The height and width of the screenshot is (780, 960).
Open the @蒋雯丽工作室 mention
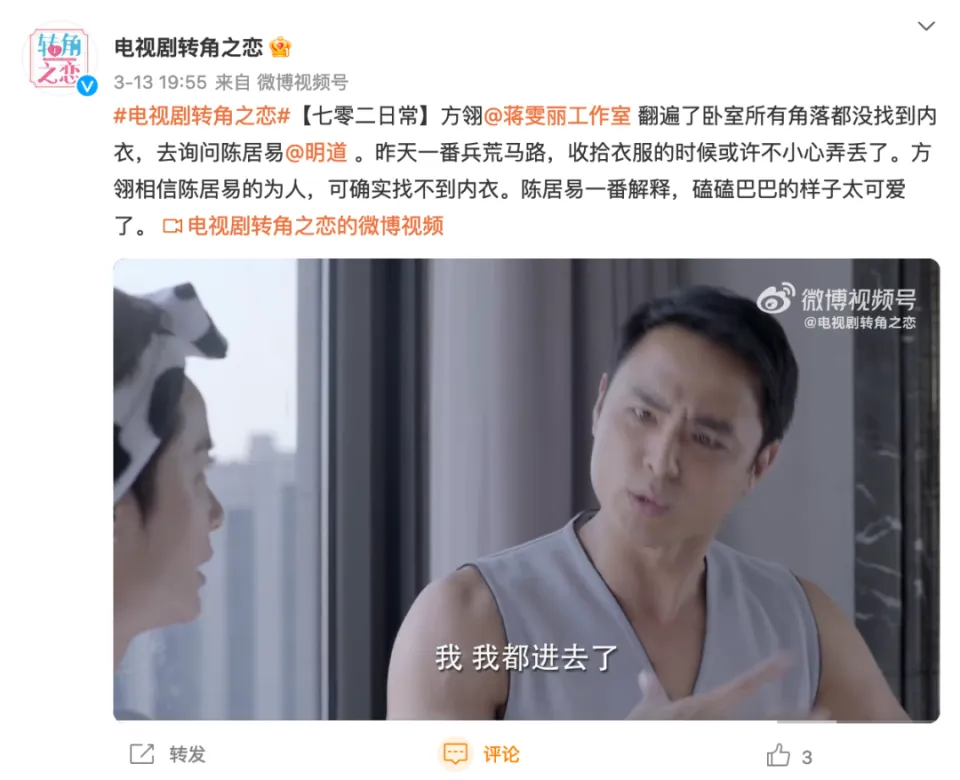557,116
